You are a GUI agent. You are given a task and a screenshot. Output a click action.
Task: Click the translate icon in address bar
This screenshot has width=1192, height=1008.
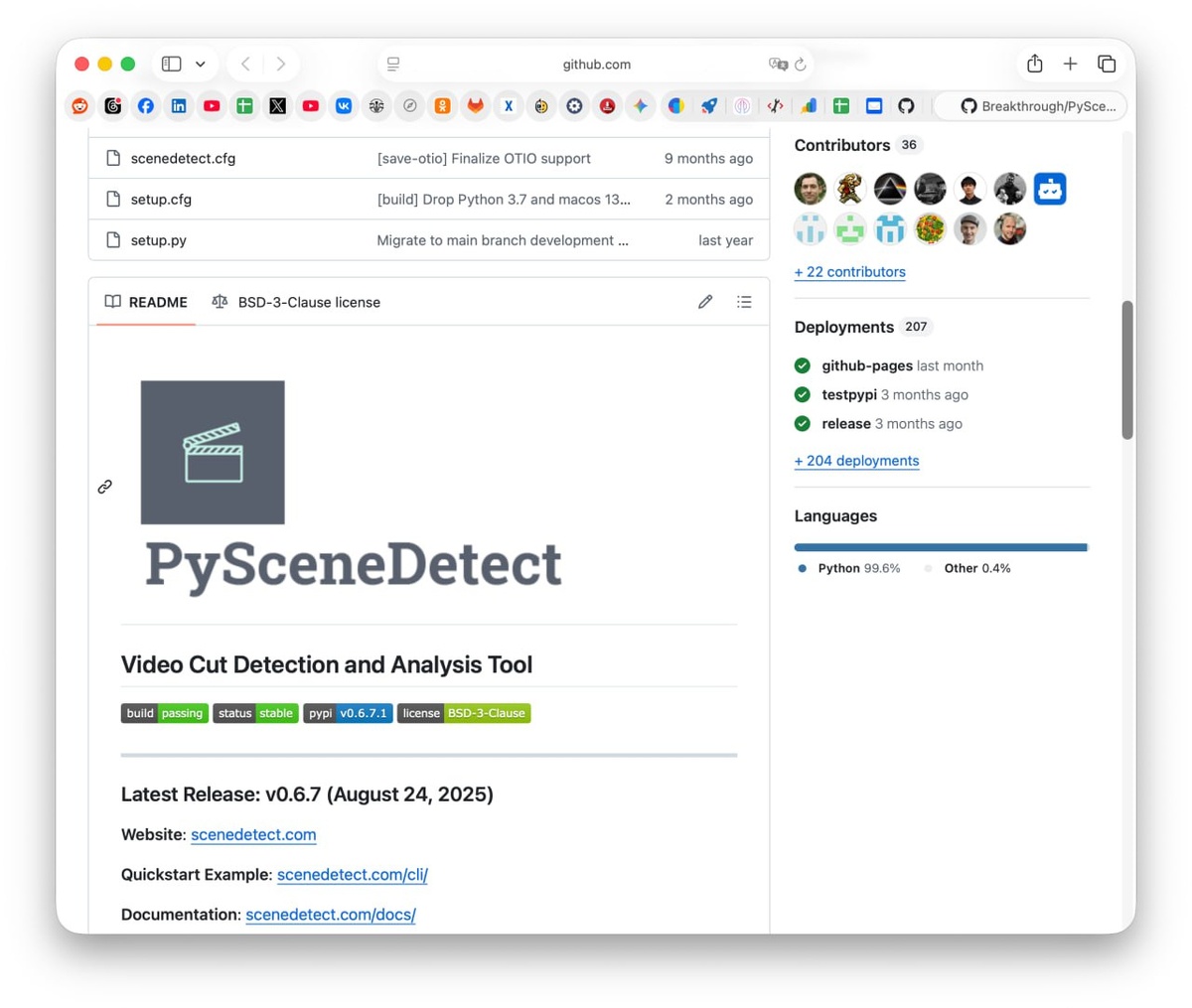tap(778, 65)
